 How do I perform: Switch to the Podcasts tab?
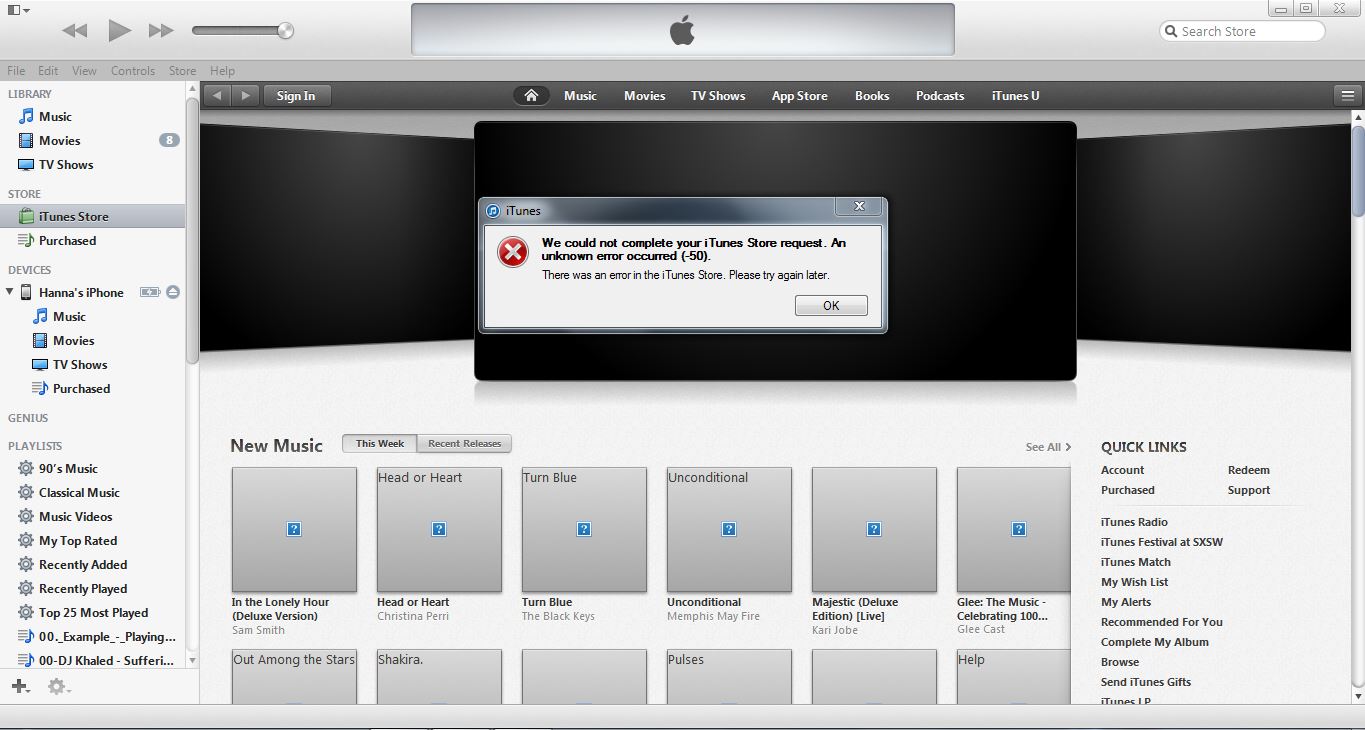click(x=940, y=96)
